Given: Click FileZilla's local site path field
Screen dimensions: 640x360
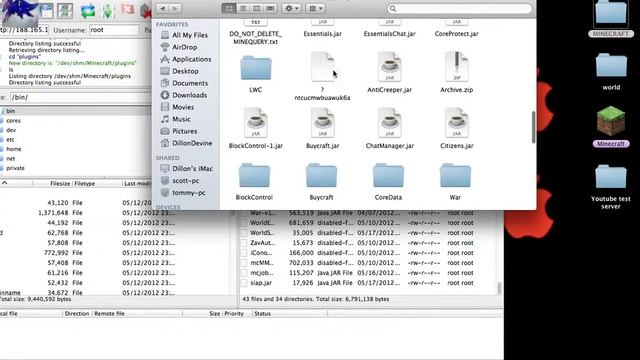Looking at the screenshot, I should click(81, 97).
